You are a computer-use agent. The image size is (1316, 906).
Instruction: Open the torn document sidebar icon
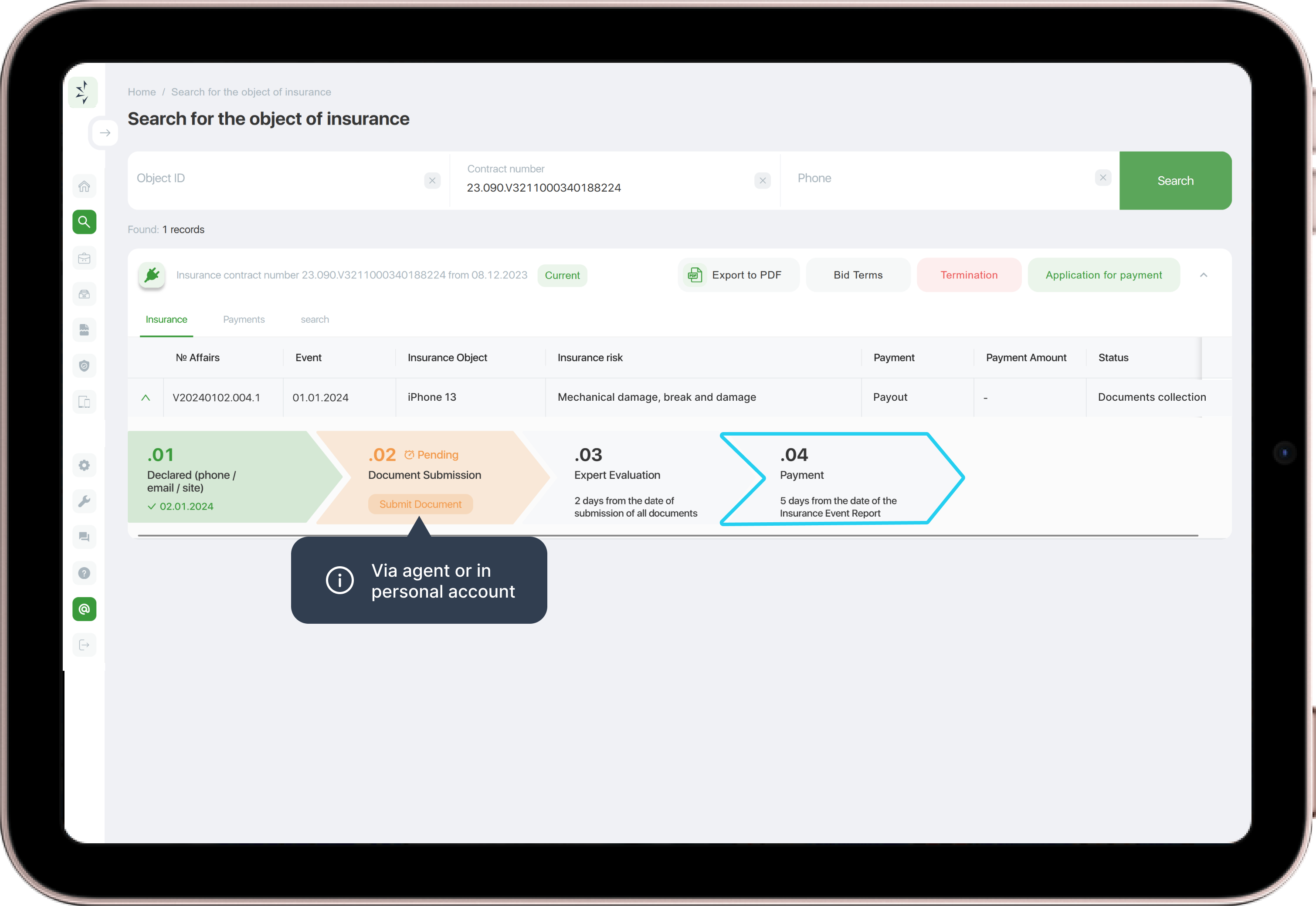(84, 330)
